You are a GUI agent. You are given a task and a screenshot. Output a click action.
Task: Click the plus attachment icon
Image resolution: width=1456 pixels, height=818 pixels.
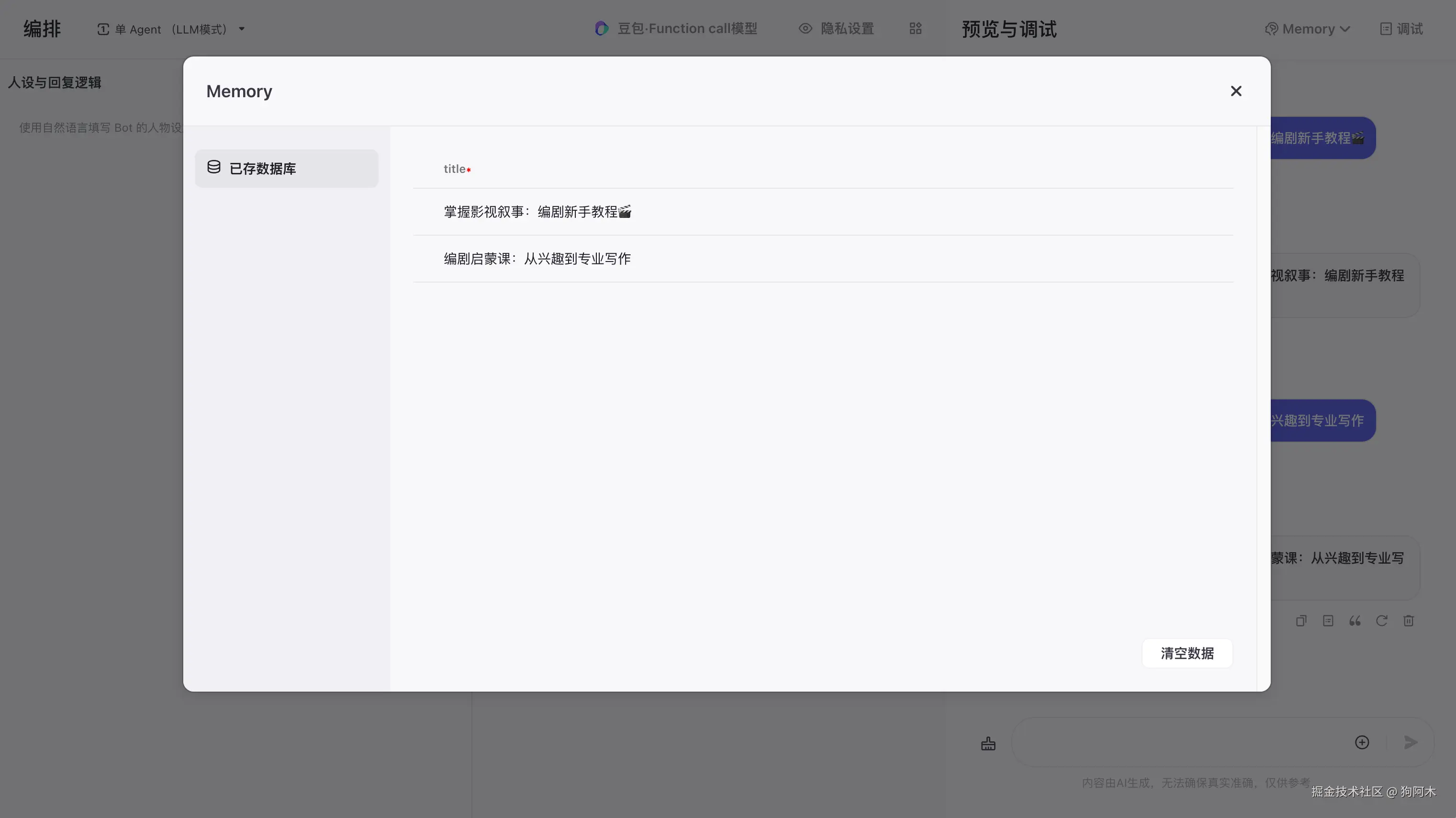(1362, 742)
